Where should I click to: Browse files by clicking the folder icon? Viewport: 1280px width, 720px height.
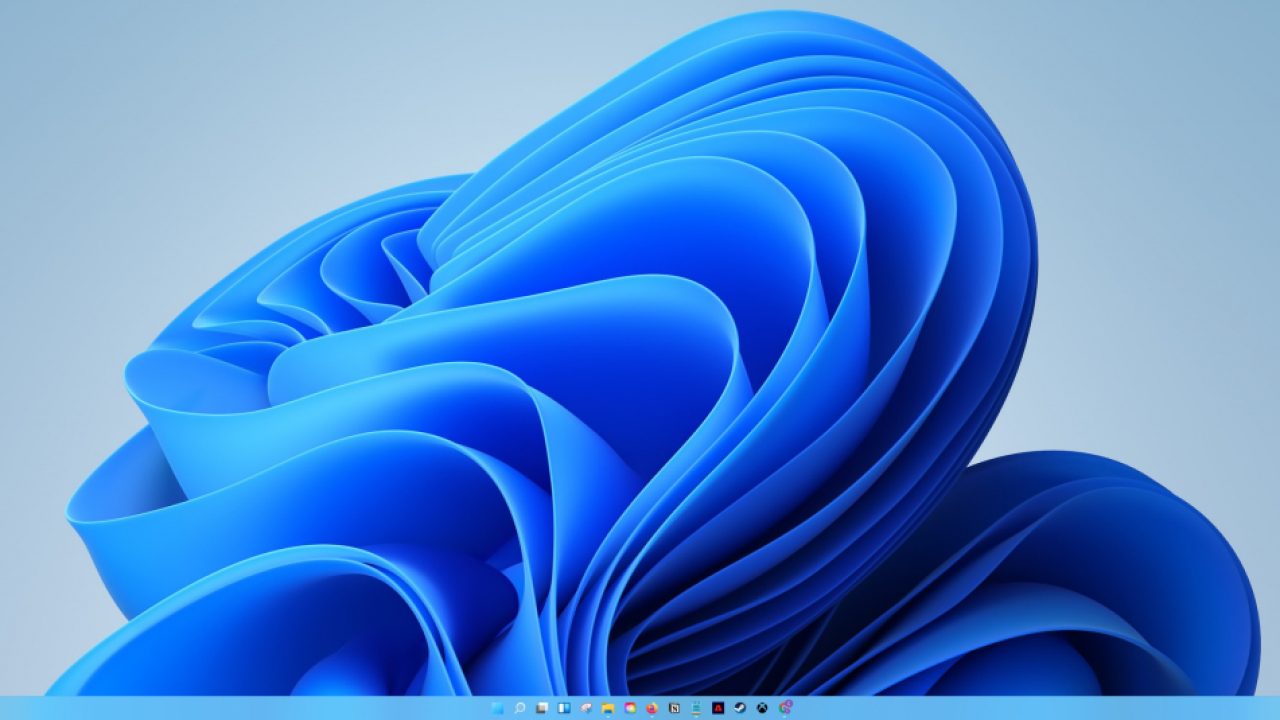pyautogui.click(x=608, y=707)
